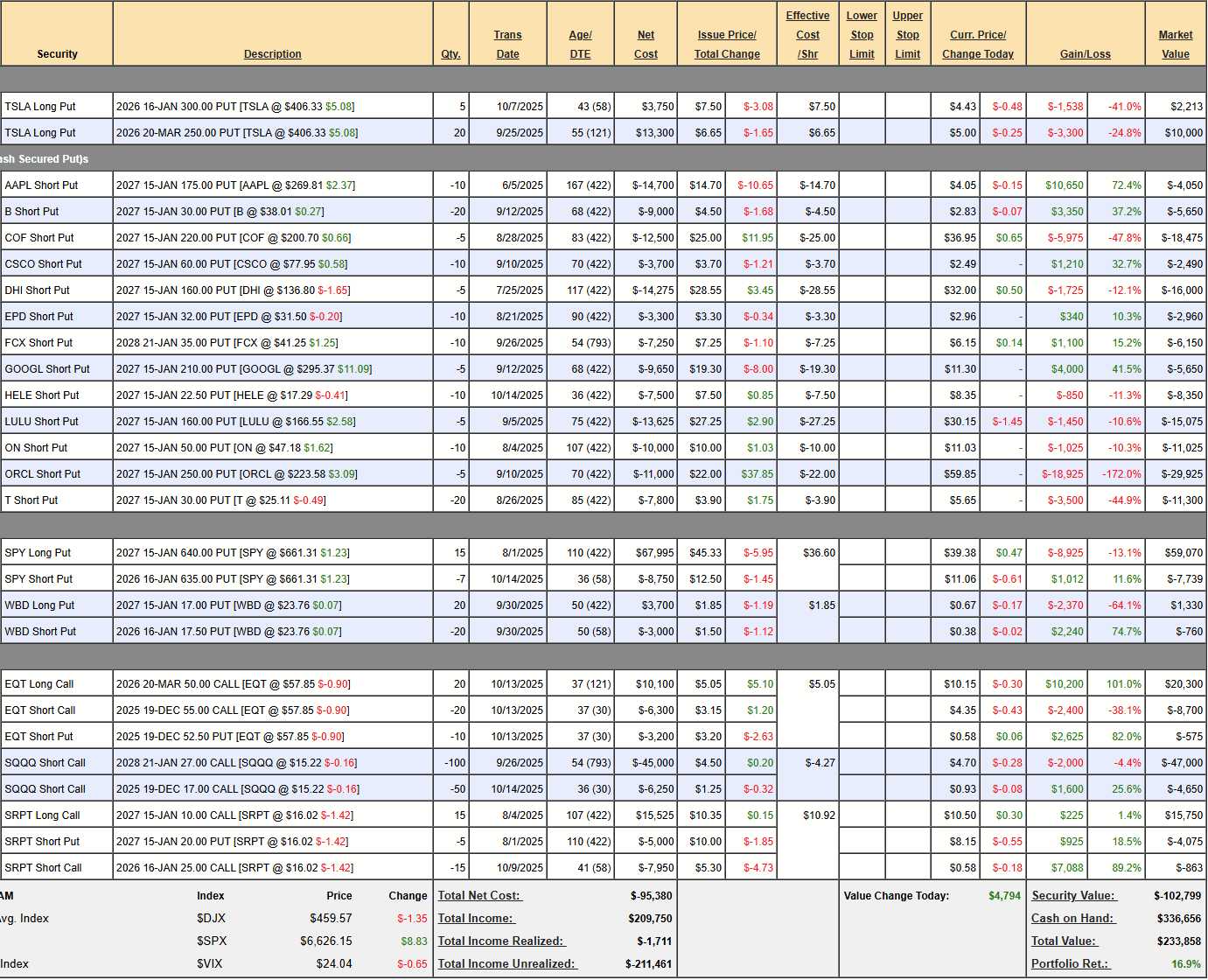Select the 'Total Income:' label
The image size is (1208, 980).
click(x=476, y=919)
